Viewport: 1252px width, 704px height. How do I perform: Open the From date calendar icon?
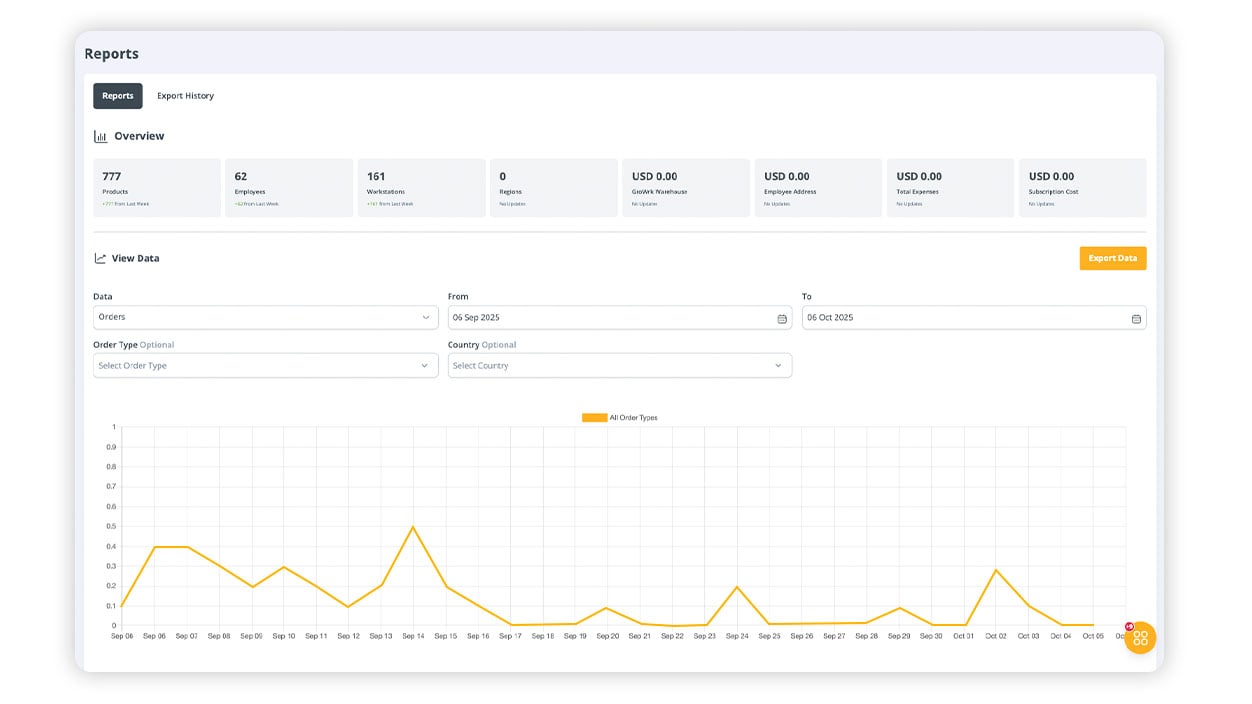782,318
